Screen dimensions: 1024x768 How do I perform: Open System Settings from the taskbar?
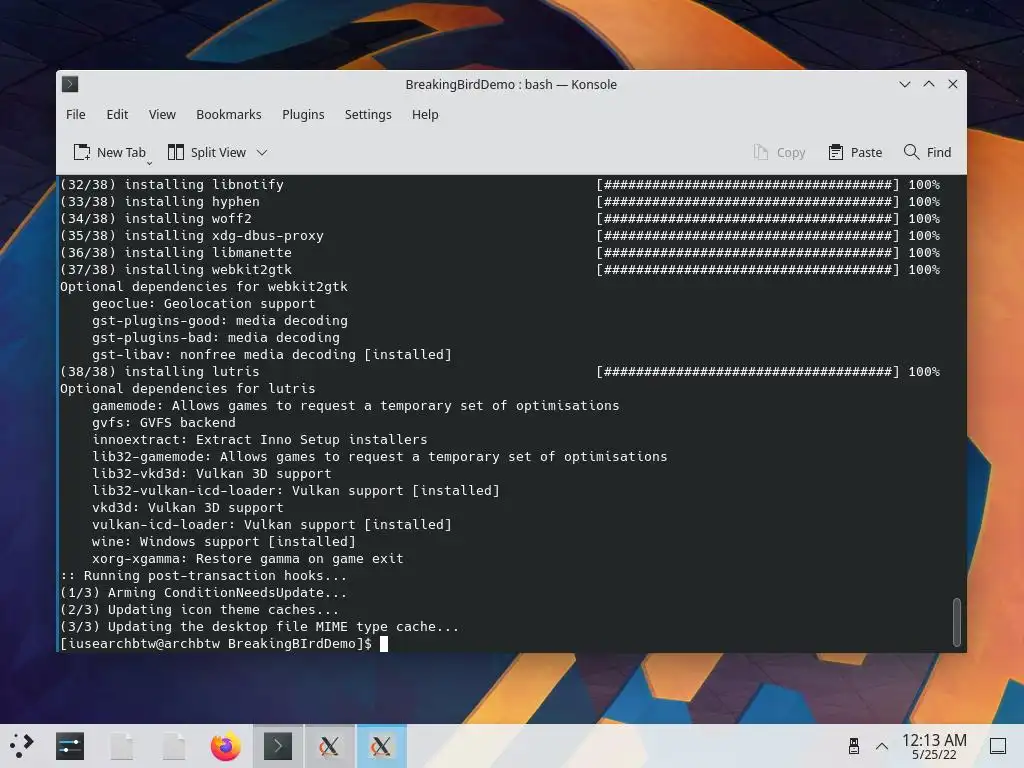[70, 746]
